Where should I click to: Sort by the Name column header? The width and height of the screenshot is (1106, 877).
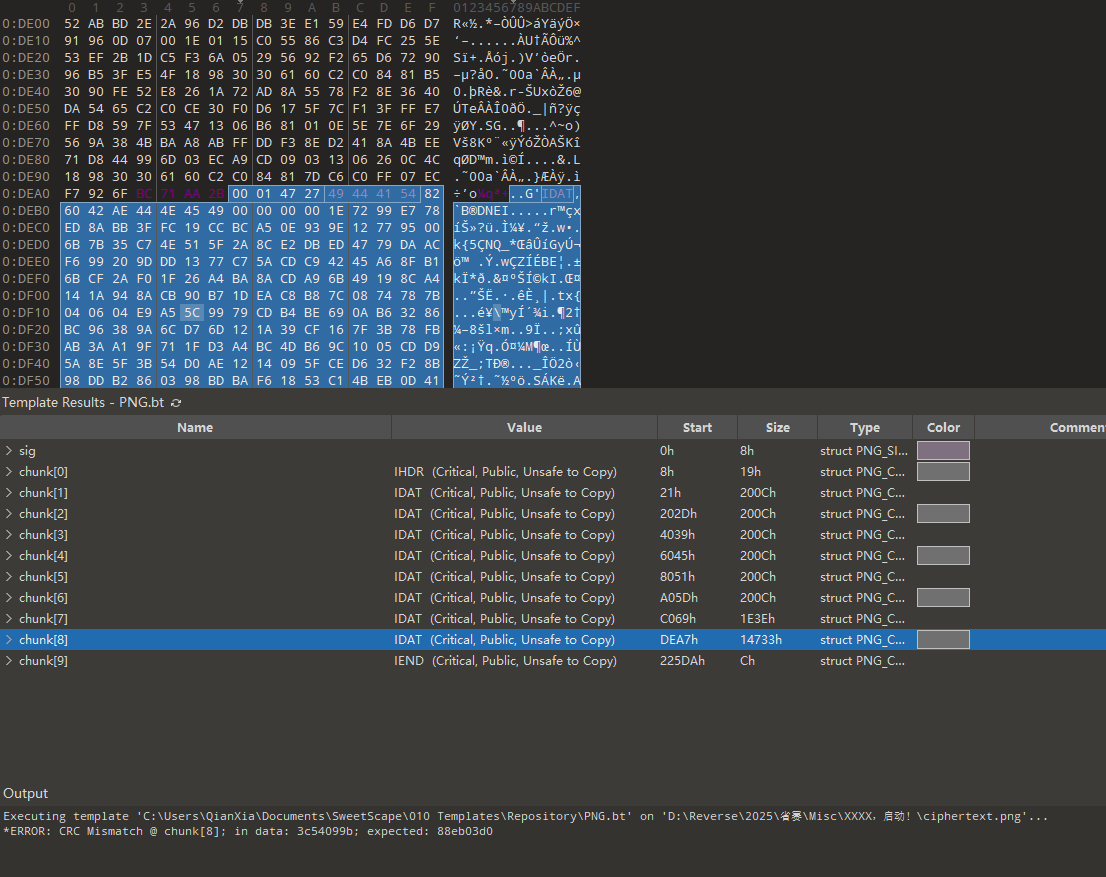click(195, 428)
